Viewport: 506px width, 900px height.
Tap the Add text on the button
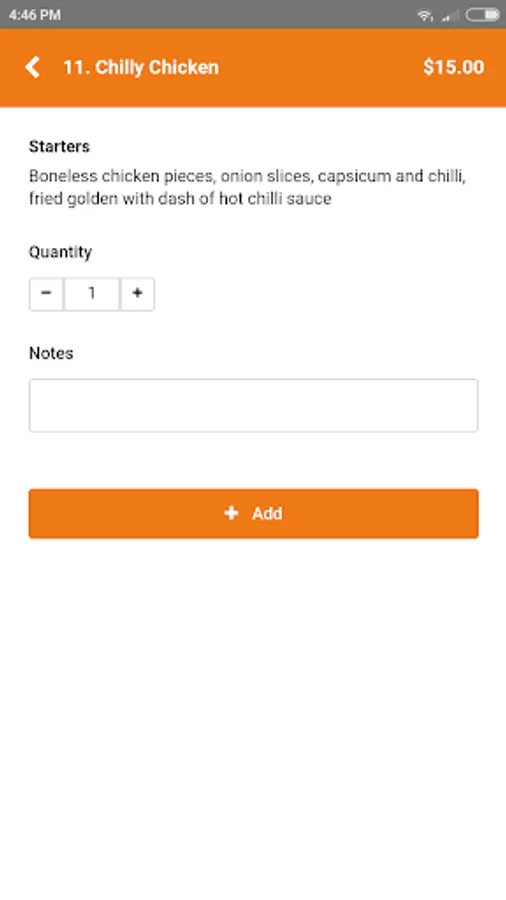[x=267, y=513]
